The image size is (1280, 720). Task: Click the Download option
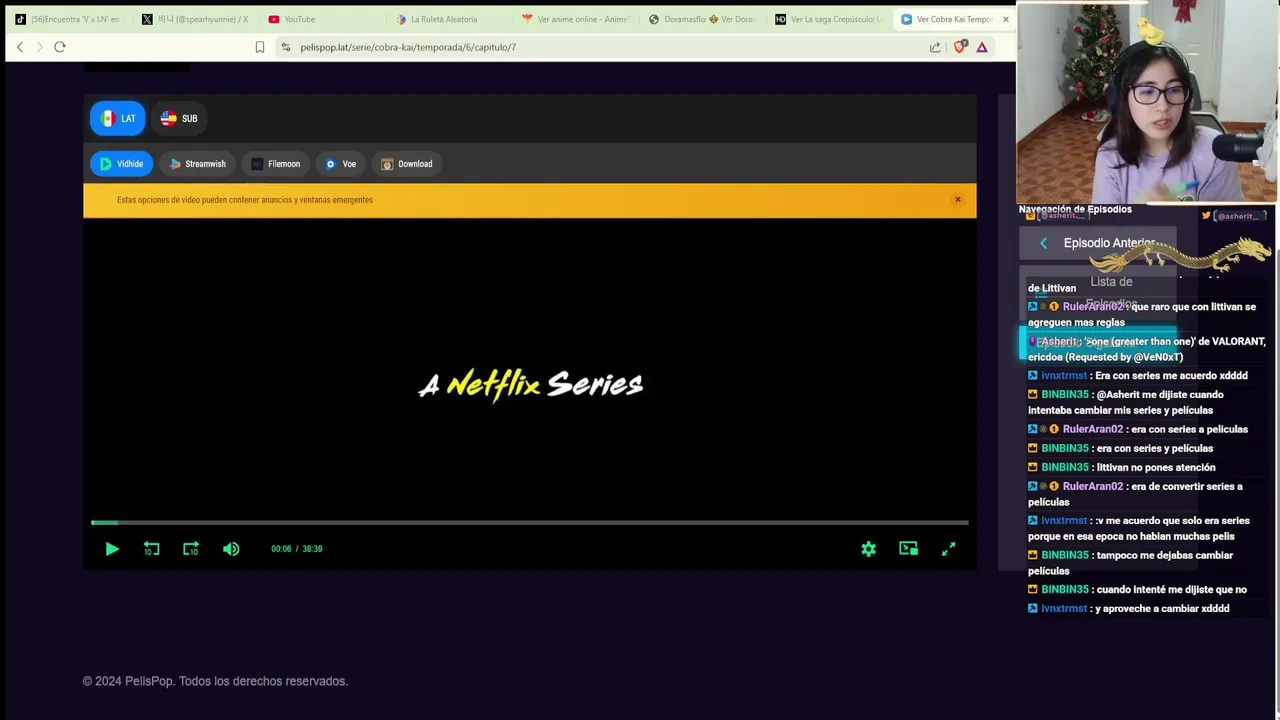coord(406,164)
